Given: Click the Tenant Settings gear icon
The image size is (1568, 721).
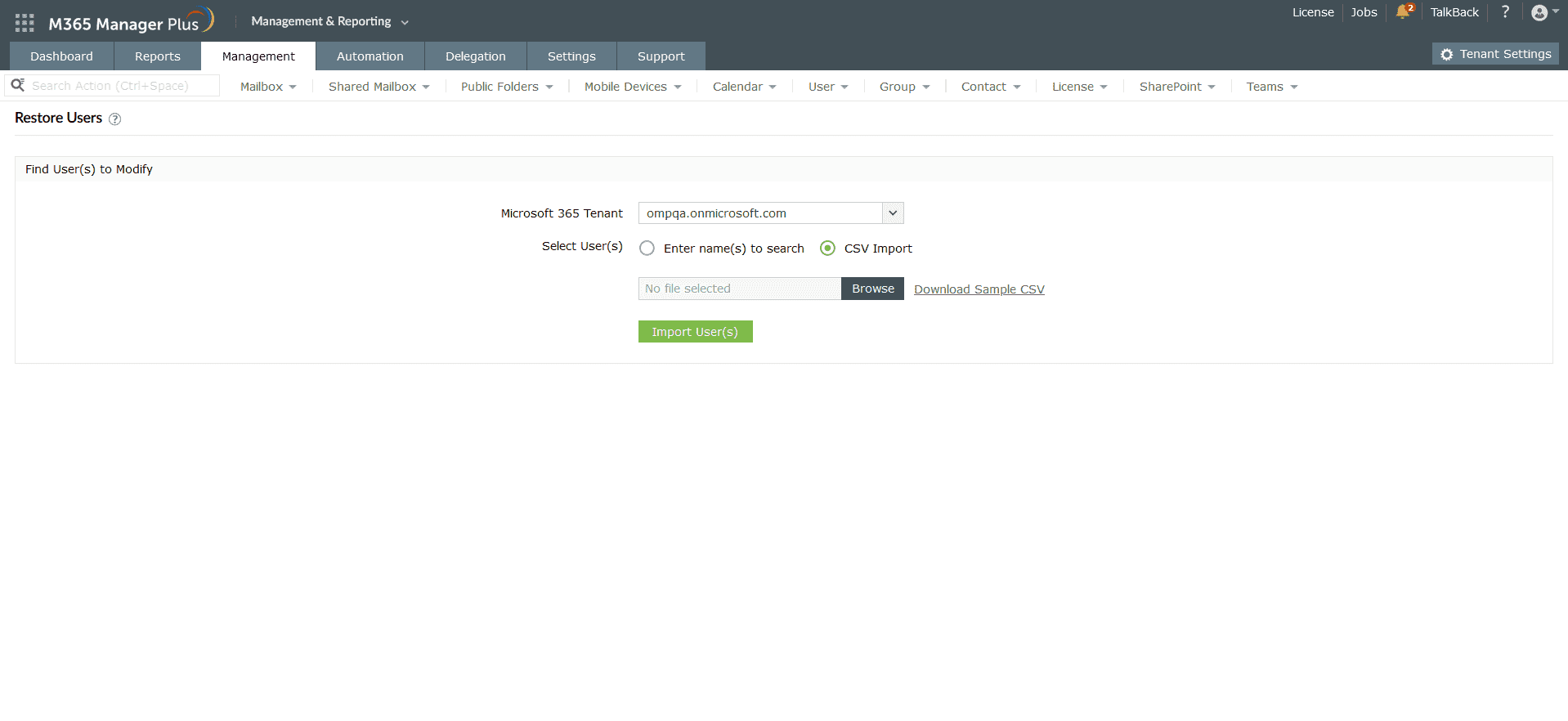Looking at the screenshot, I should point(1447,54).
